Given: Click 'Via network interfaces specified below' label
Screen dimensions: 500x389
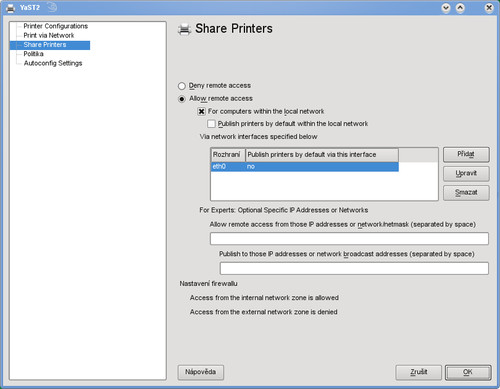Looking at the screenshot, I should [x=258, y=137].
